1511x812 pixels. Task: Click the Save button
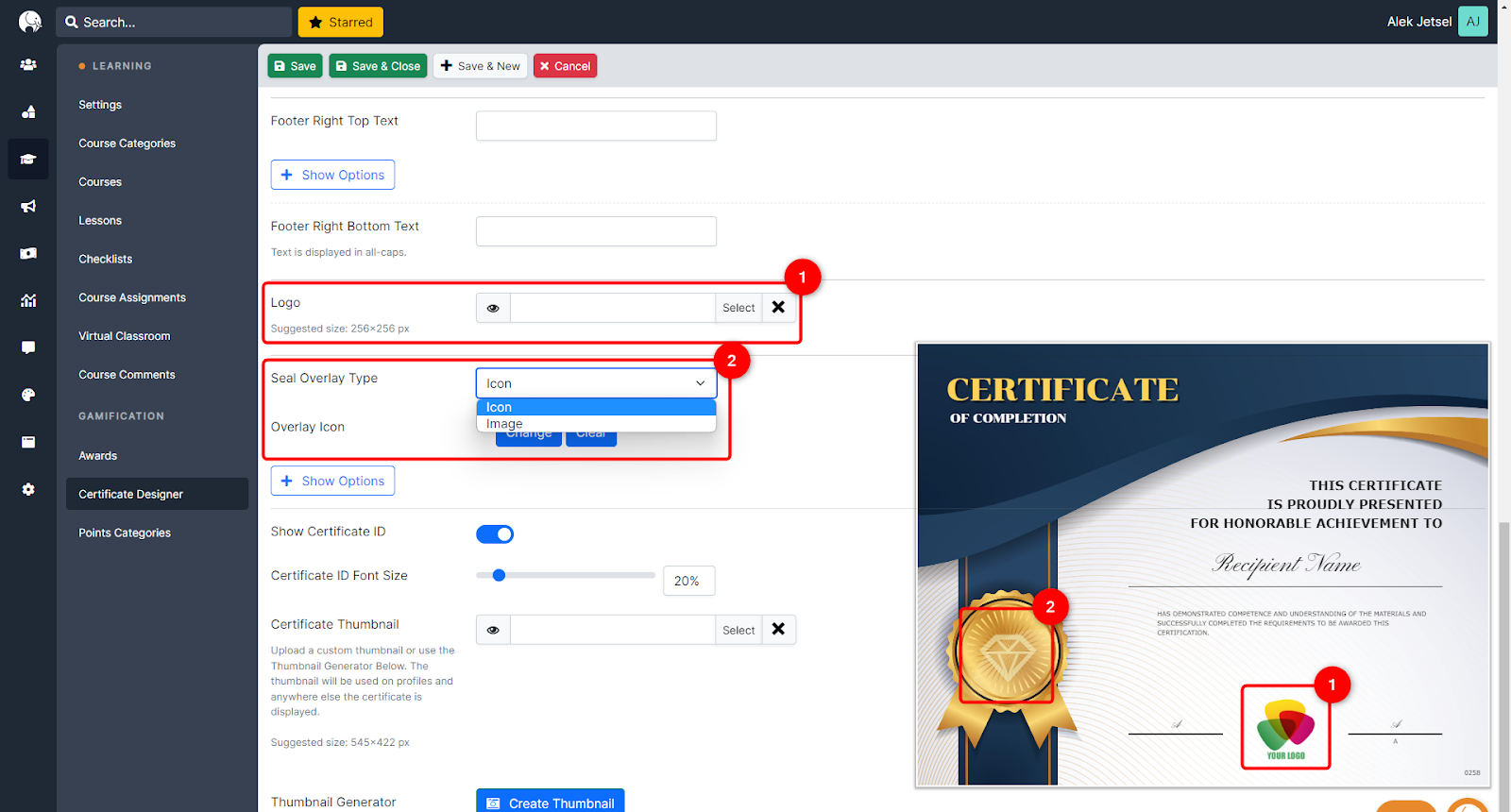[x=295, y=66]
